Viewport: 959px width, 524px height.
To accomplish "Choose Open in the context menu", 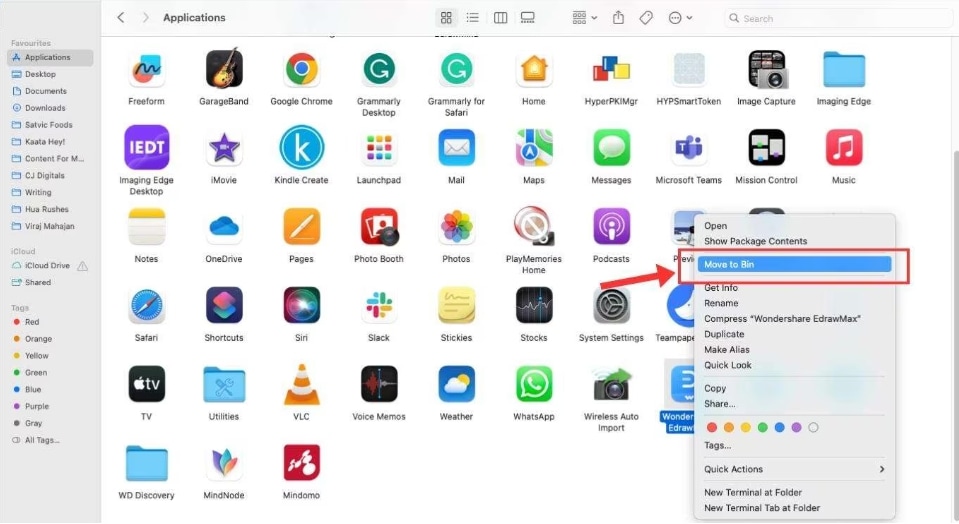I will click(715, 226).
